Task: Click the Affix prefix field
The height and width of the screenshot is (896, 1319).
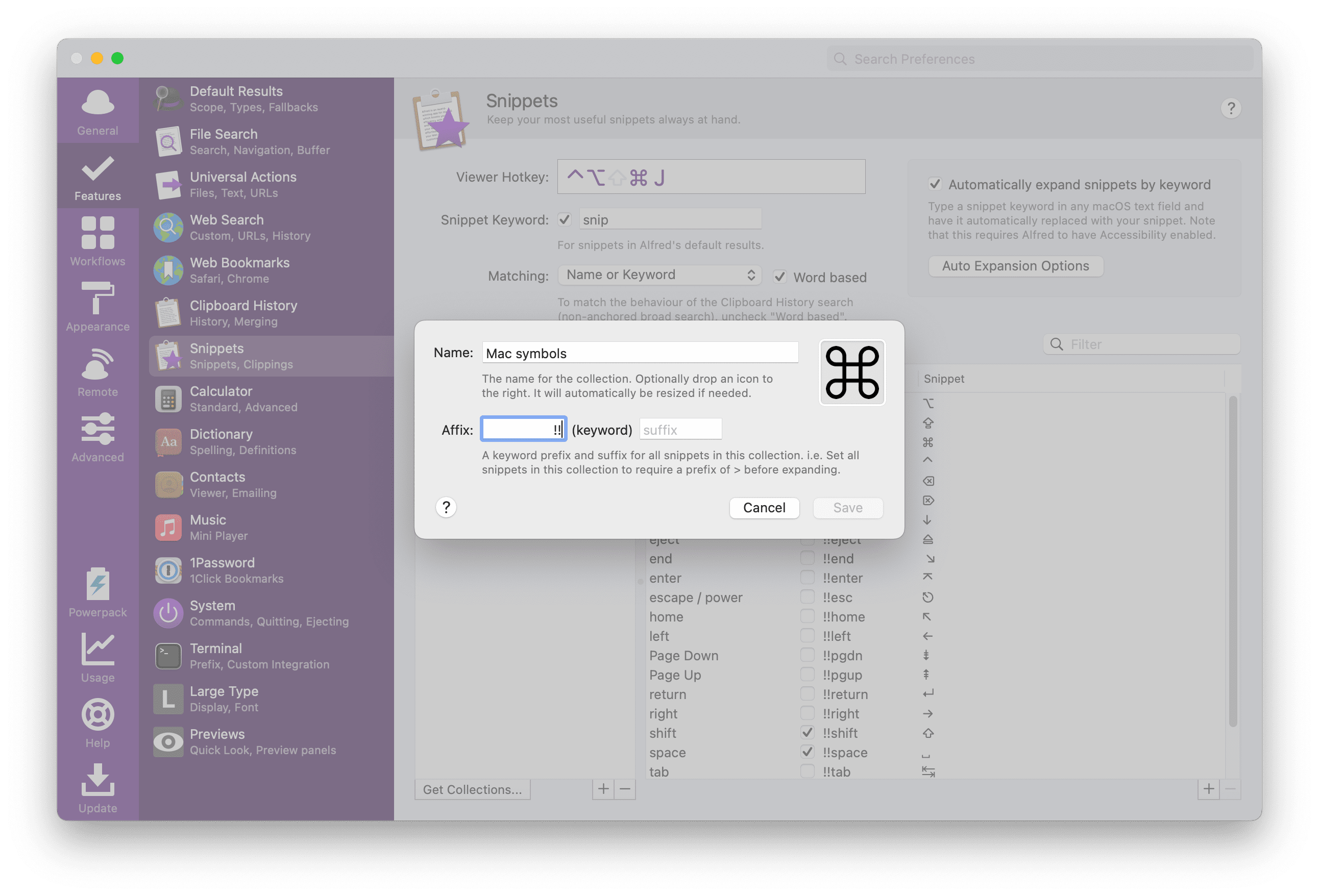Action: pyautogui.click(x=523, y=429)
